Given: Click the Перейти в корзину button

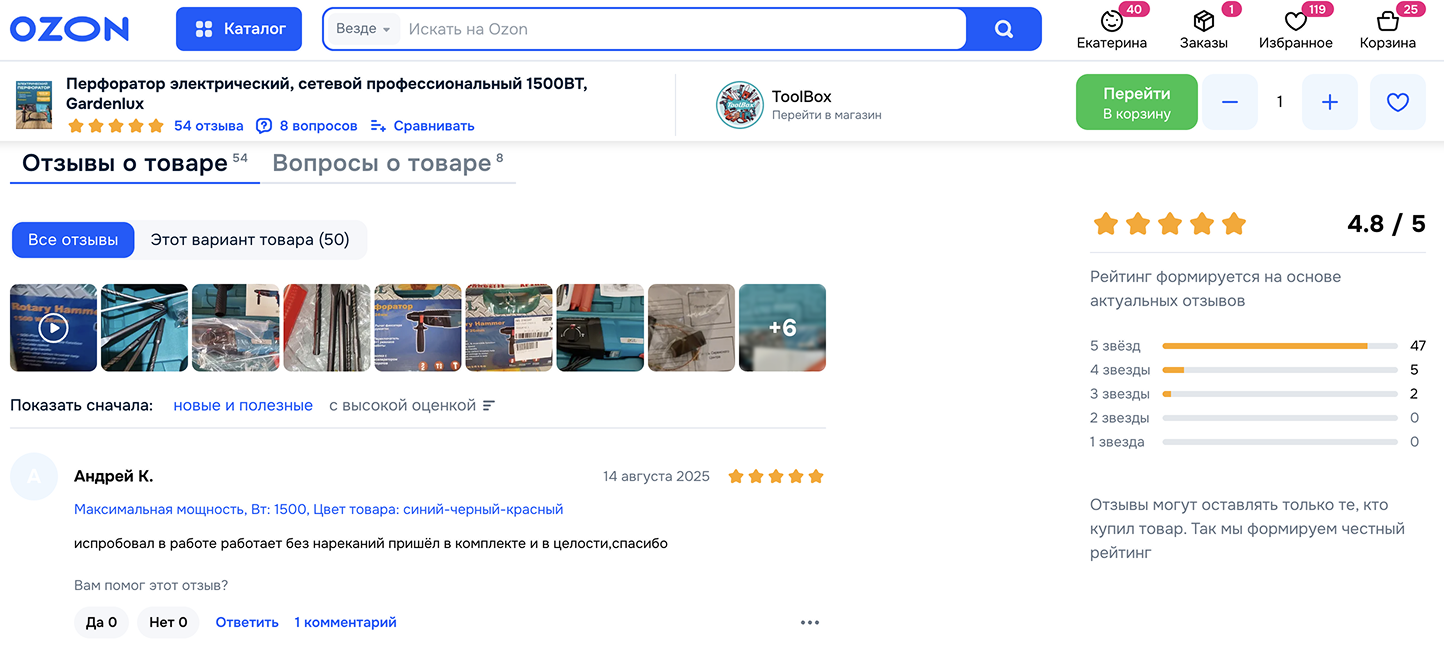Looking at the screenshot, I should 1137,102.
